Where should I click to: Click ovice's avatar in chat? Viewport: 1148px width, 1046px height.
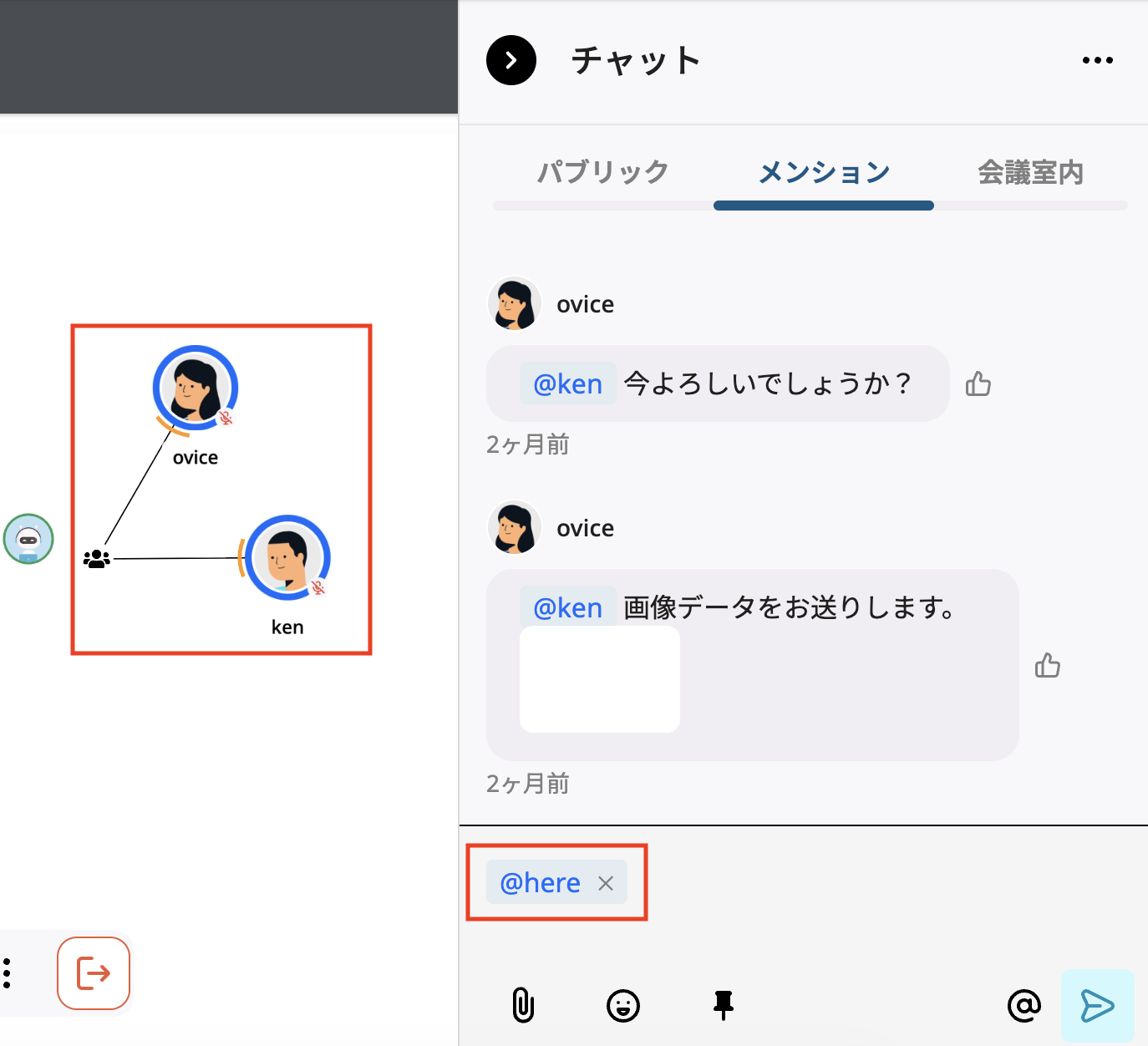pos(515,303)
